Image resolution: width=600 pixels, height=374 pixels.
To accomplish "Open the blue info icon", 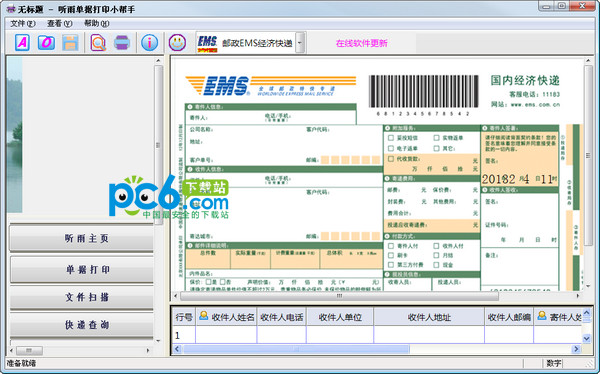I will click(x=149, y=42).
